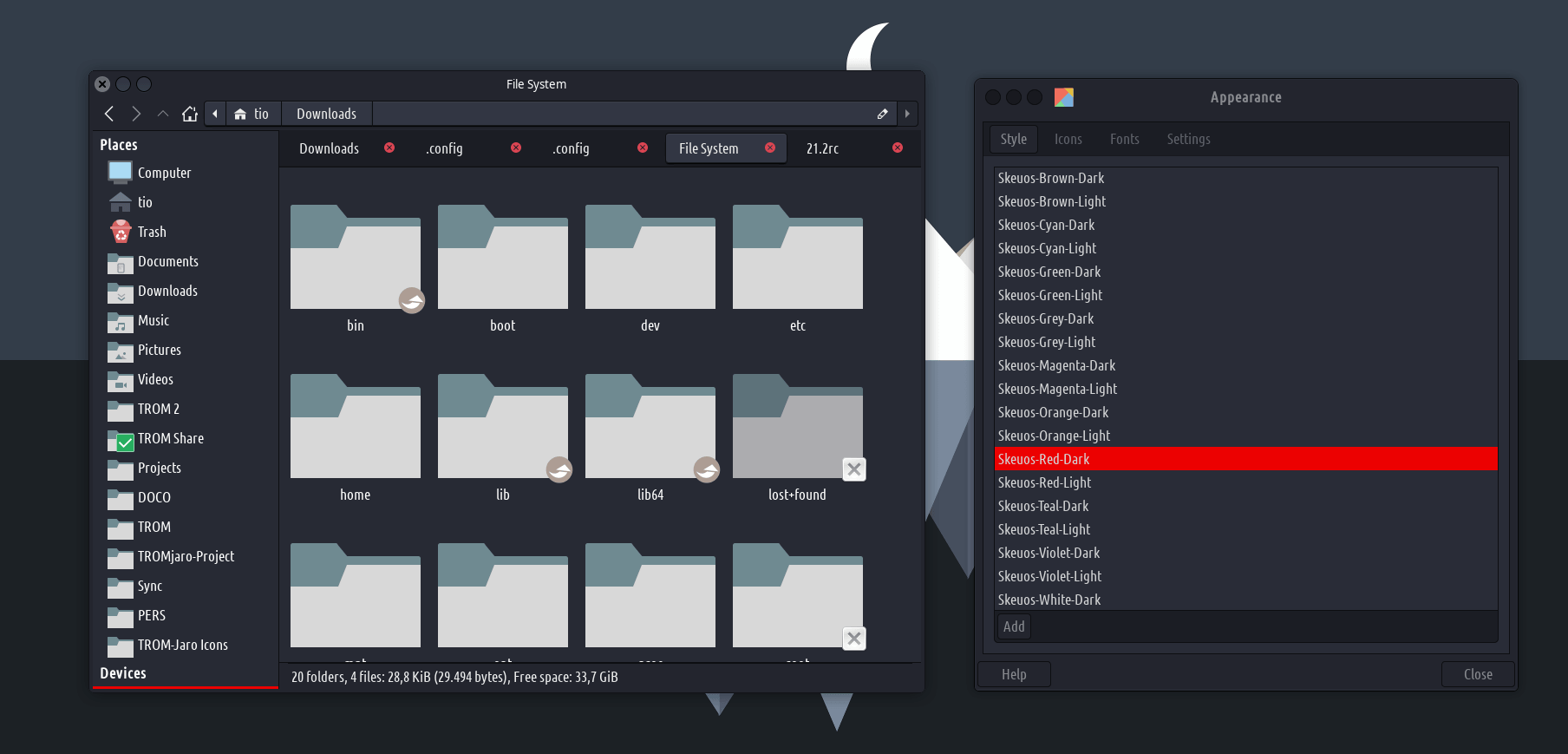Switch to Fonts tab in Appearance
This screenshot has height=754, width=1568.
click(x=1124, y=139)
